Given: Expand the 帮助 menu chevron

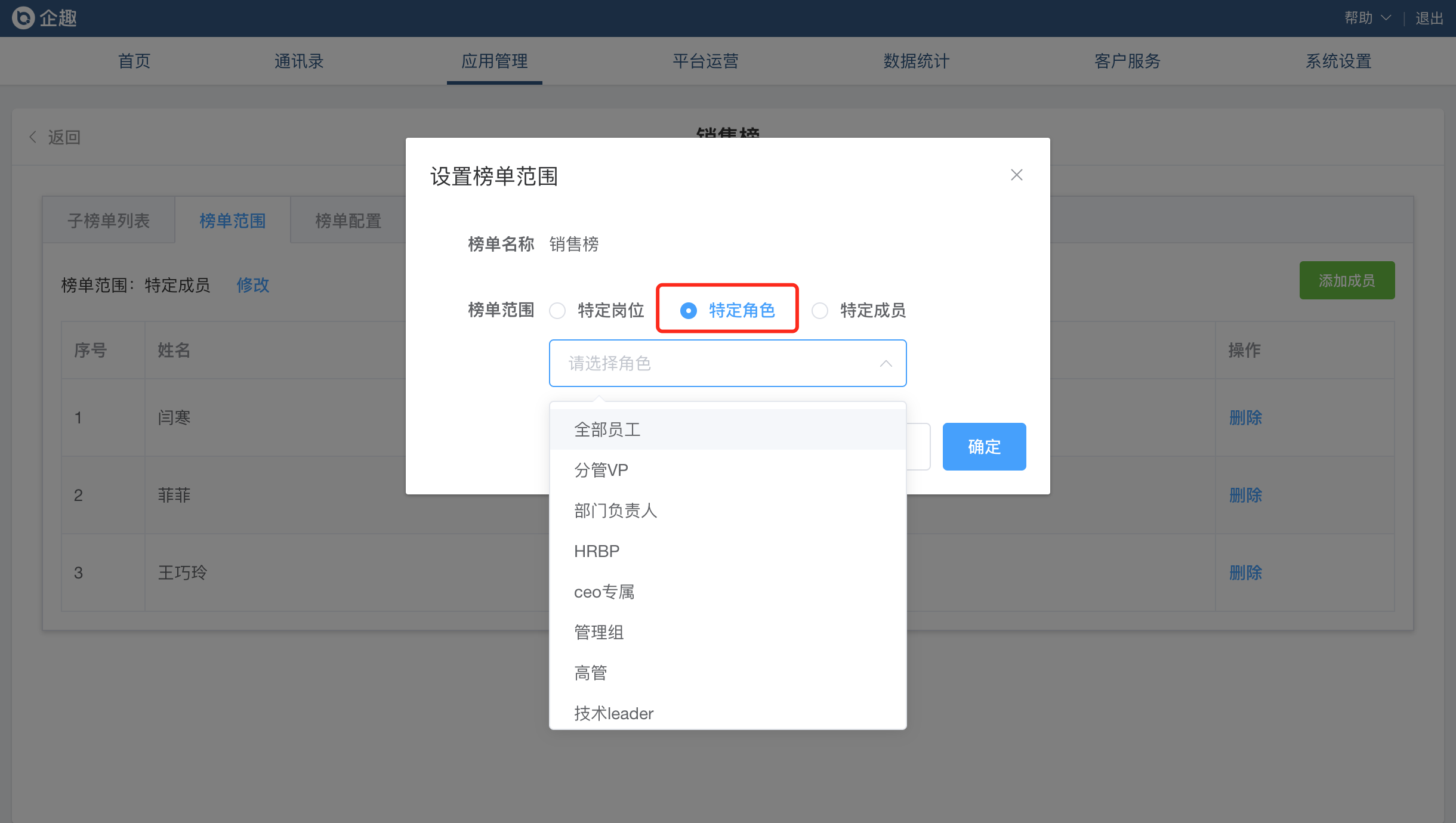Looking at the screenshot, I should click(x=1386, y=18).
